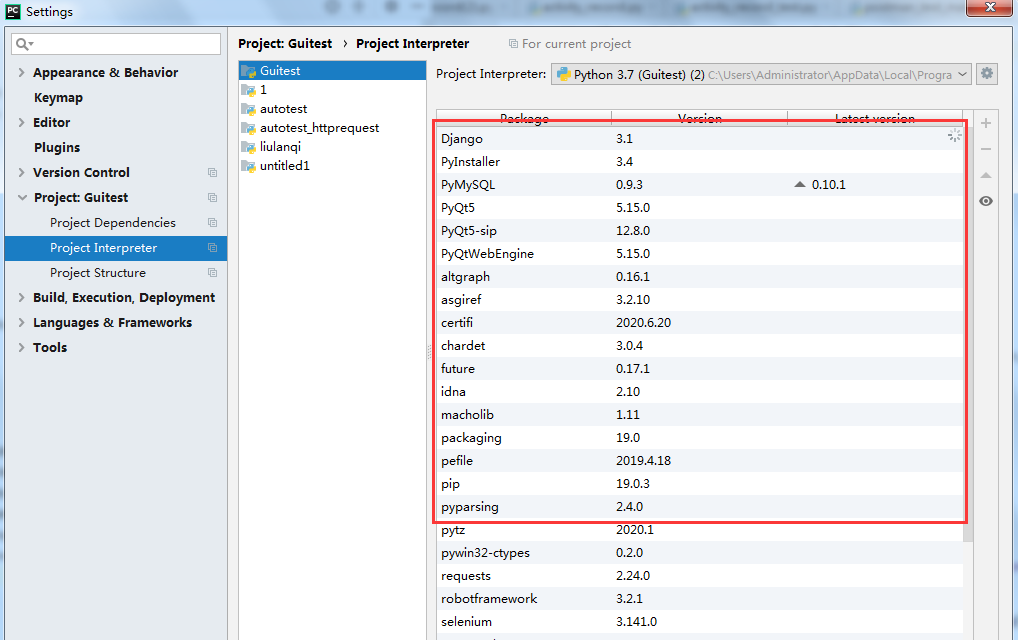Select the Django package row
The width and height of the screenshot is (1018, 640).
click(699, 138)
